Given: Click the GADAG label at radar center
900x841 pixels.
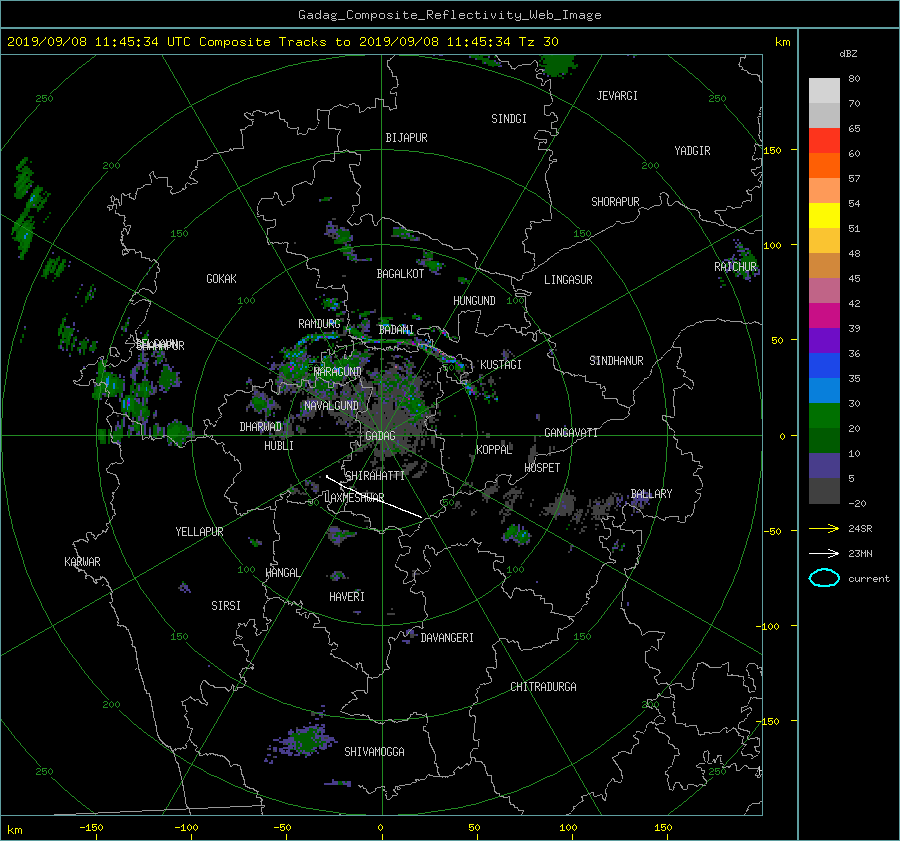Looking at the screenshot, I should [x=380, y=436].
